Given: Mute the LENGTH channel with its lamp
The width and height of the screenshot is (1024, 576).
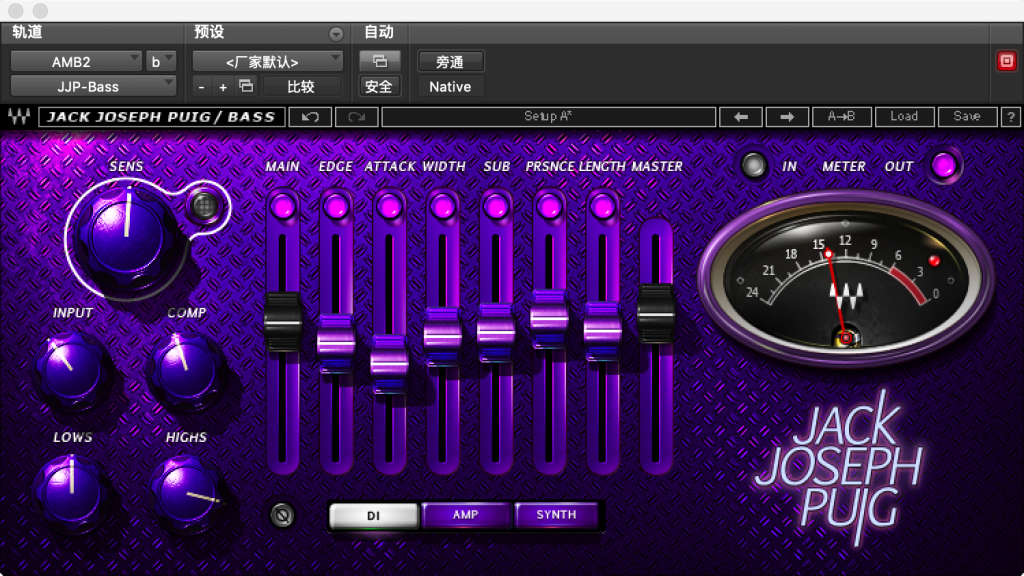Looking at the screenshot, I should pyautogui.click(x=602, y=208).
